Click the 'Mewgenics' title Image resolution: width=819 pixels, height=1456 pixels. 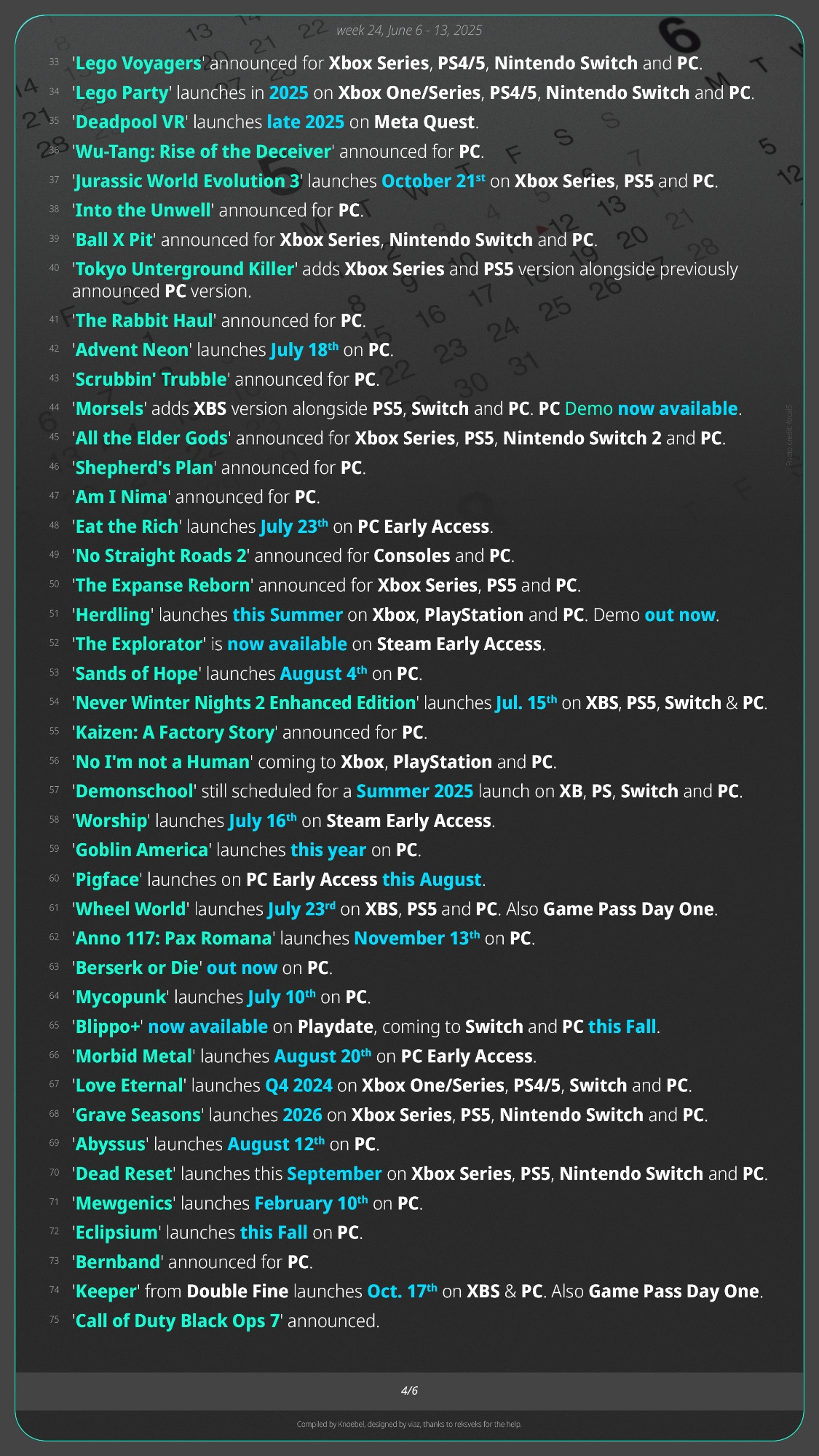click(x=124, y=1203)
